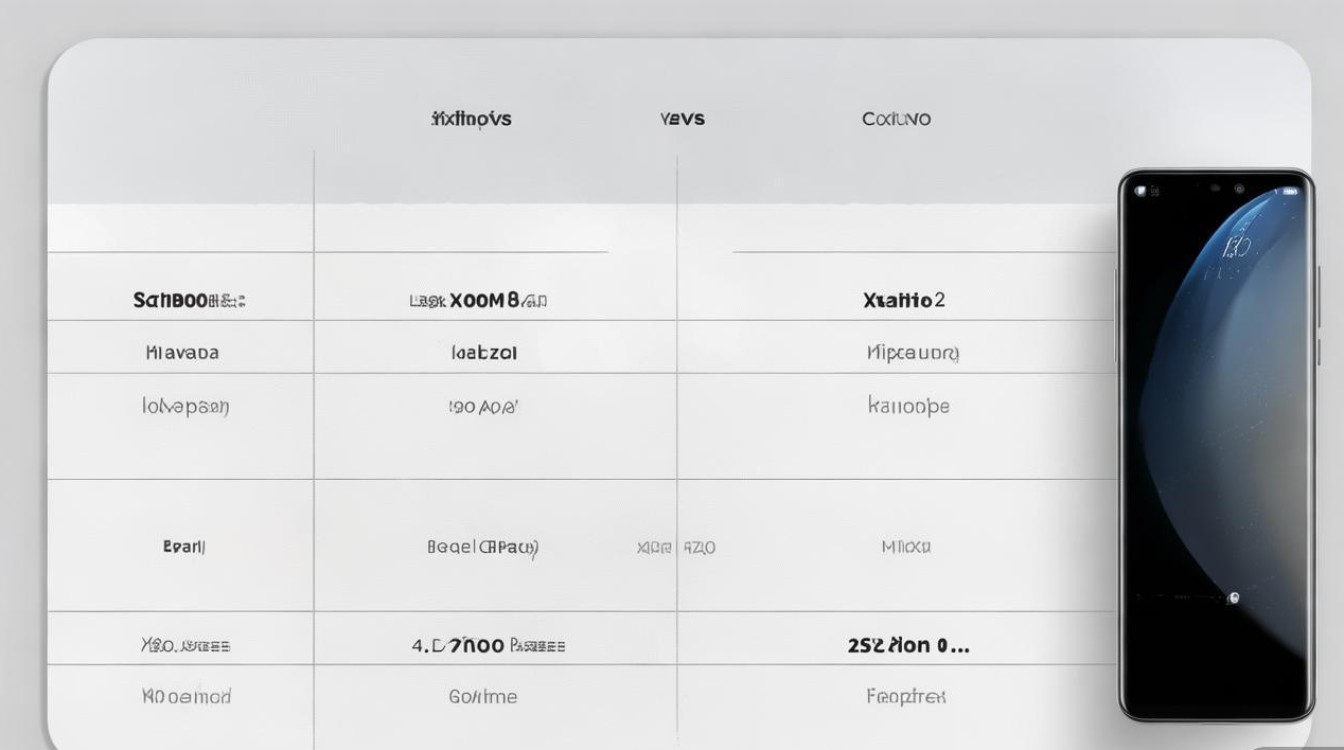Image resolution: width=1344 pixels, height=750 pixels.
Task: Click the "laabzol" table cell
Action: tap(484, 352)
